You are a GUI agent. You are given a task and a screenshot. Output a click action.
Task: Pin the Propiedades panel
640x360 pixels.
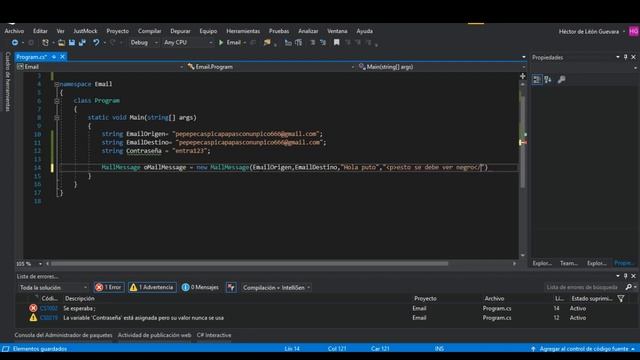625,57
